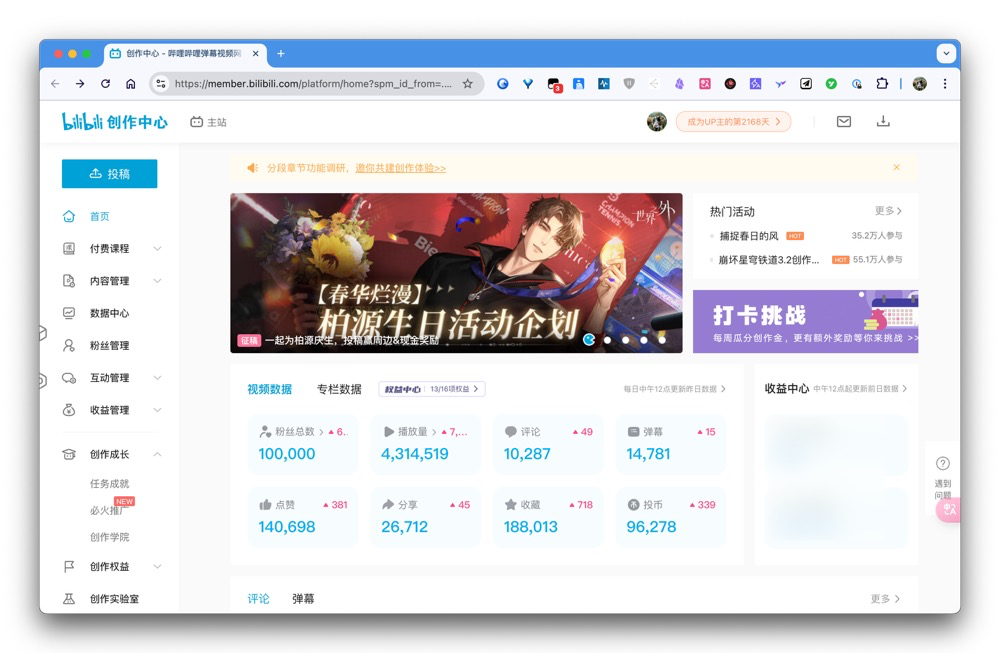Click the 评论 10,287 stat
The width and height of the screenshot is (1000, 653).
tap(548, 444)
